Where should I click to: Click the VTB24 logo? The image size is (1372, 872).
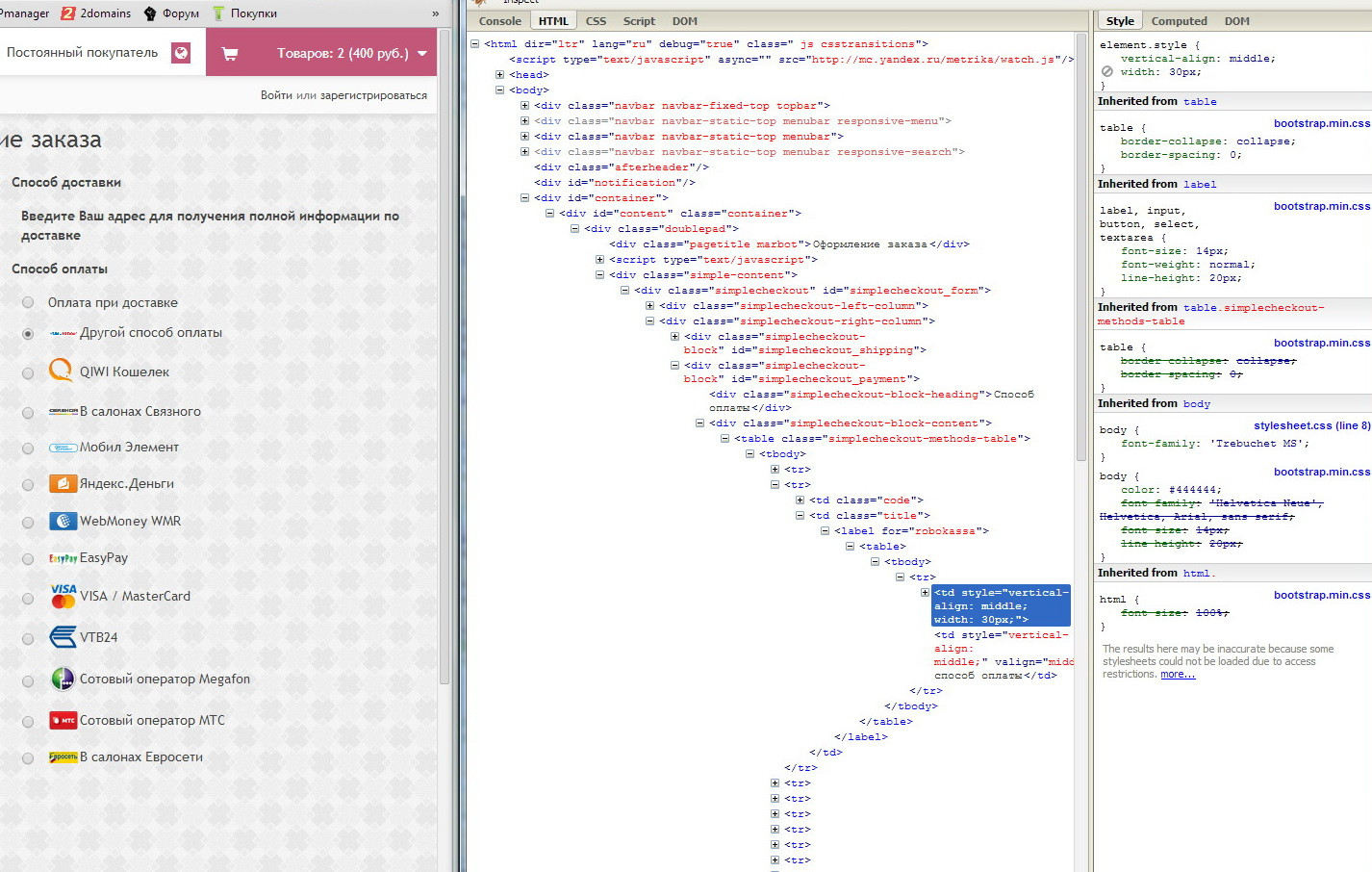coord(63,637)
